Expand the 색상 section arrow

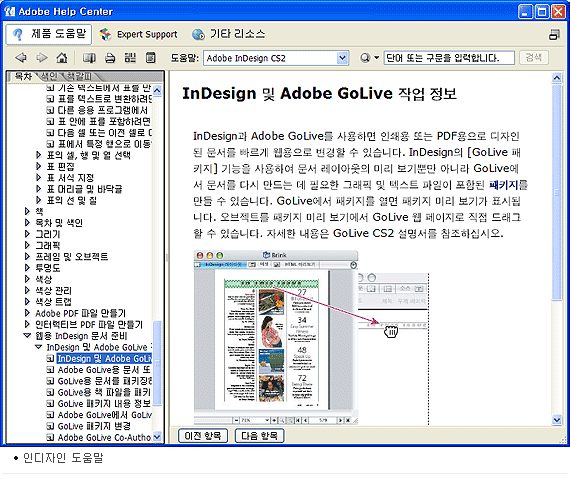tap(27, 279)
